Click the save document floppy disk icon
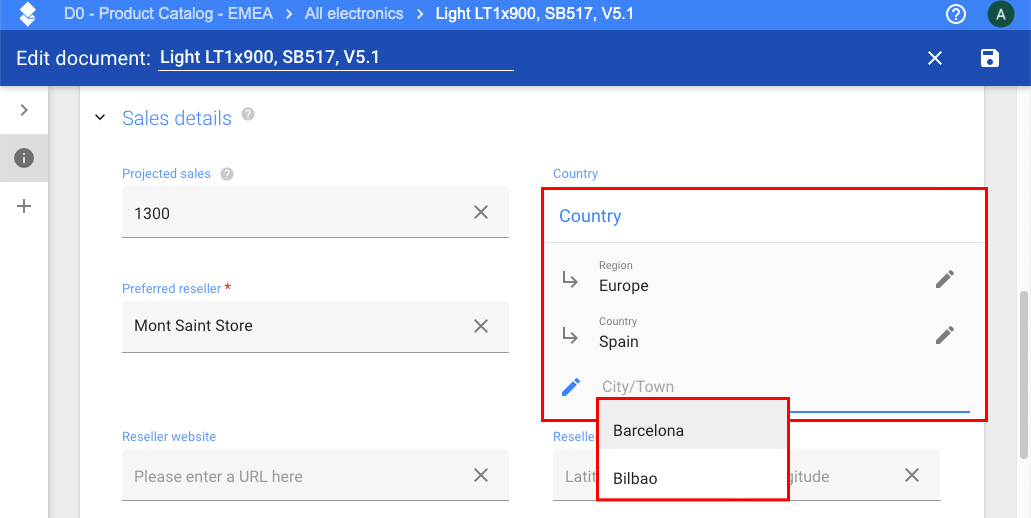Screen dimensions: 1031x518 tap(989, 58)
